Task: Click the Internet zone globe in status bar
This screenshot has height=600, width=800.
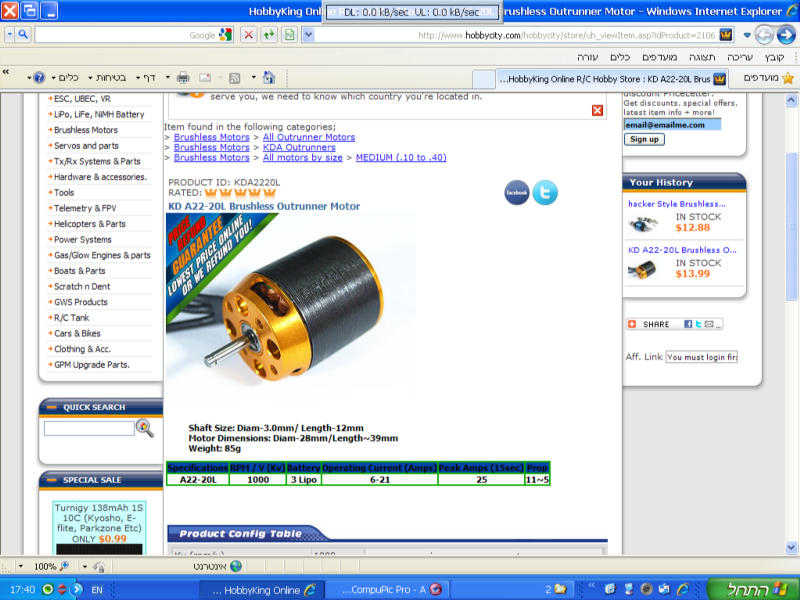Action: (236, 566)
